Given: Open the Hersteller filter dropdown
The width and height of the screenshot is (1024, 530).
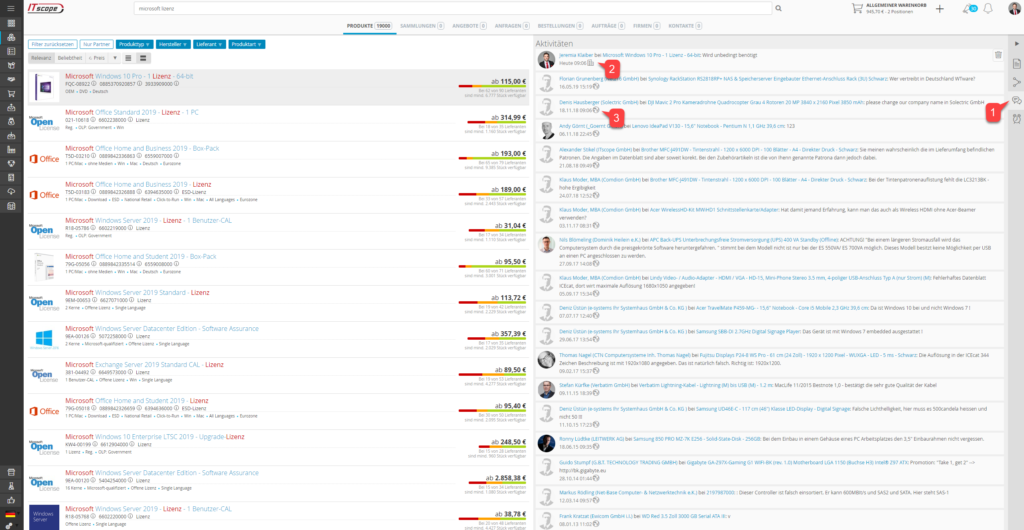Looking at the screenshot, I should coord(173,44).
